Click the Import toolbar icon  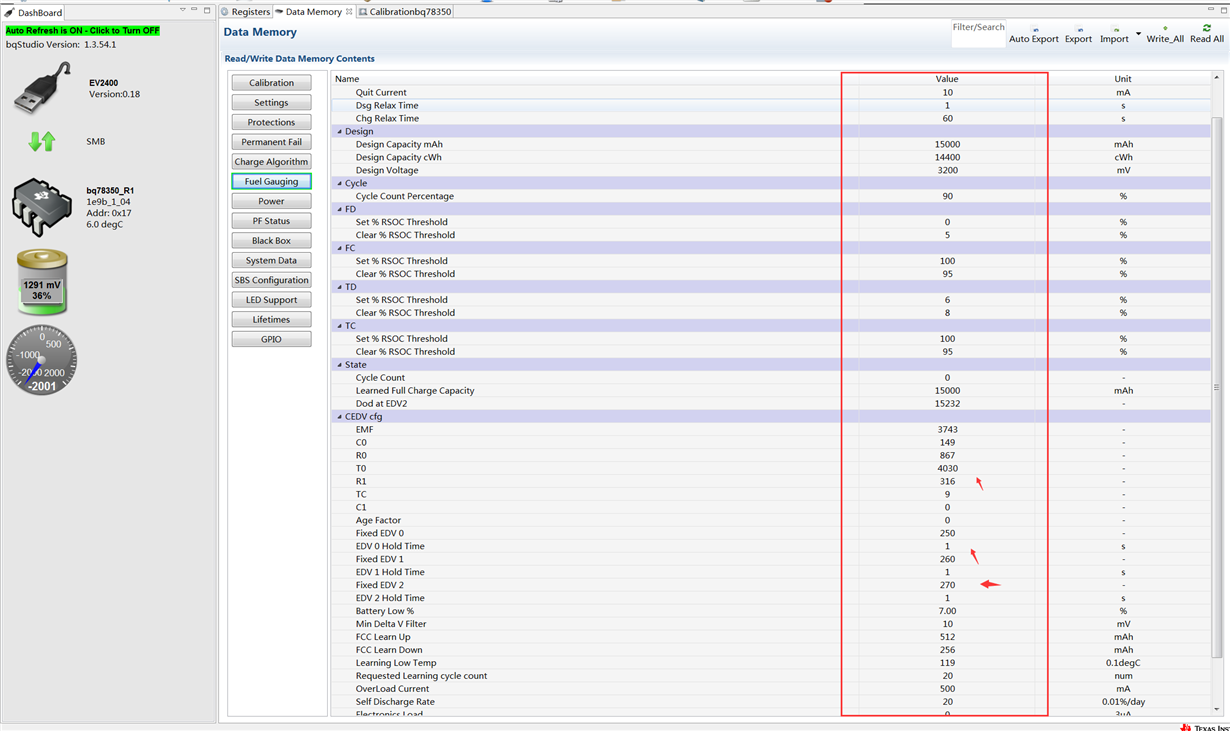1114,30
